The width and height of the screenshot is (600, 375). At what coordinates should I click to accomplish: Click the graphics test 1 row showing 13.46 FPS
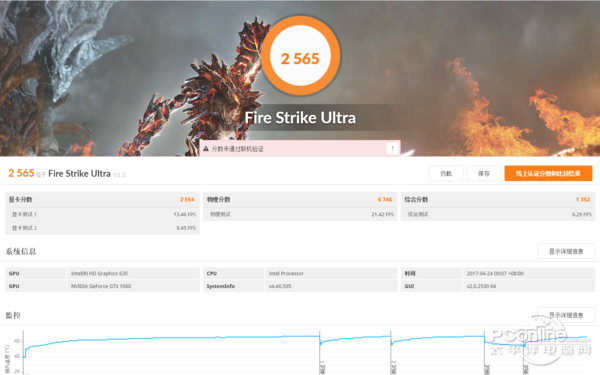[102, 214]
